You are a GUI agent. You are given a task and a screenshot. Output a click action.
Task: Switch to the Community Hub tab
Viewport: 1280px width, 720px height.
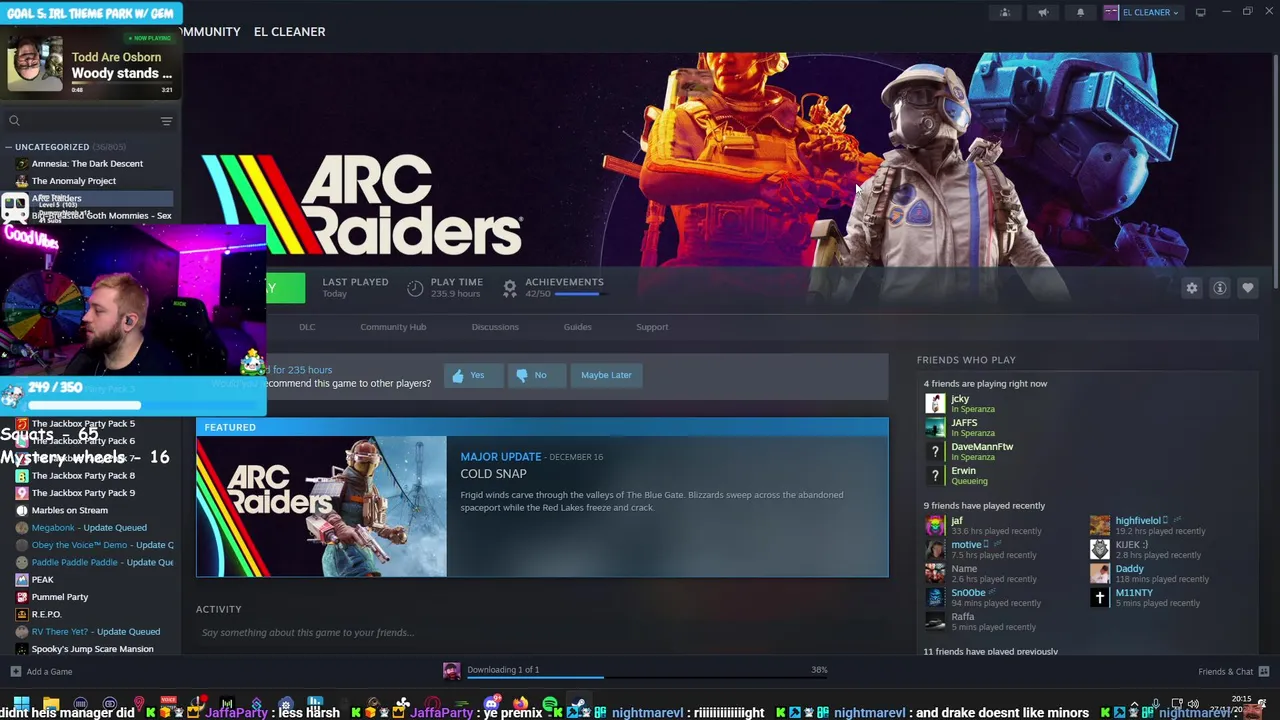[393, 327]
